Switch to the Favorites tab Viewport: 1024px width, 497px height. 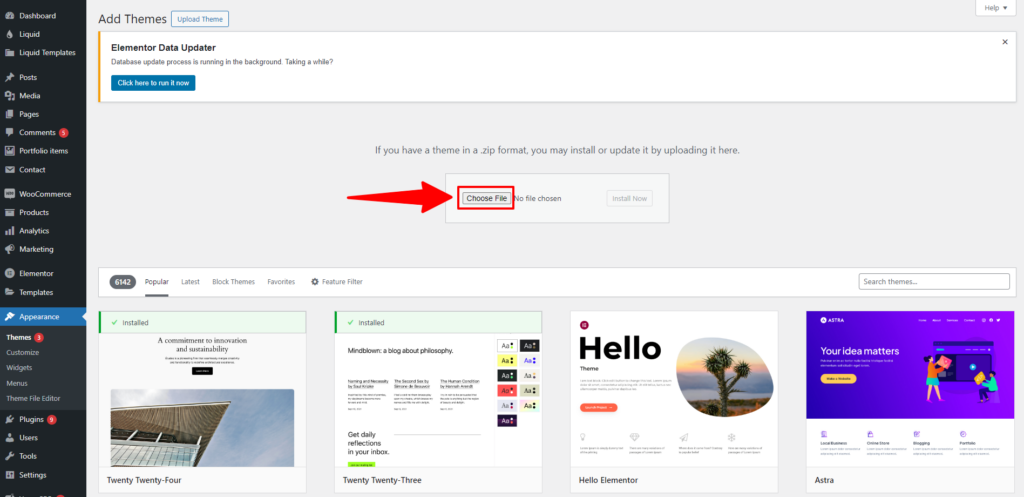[281, 281]
